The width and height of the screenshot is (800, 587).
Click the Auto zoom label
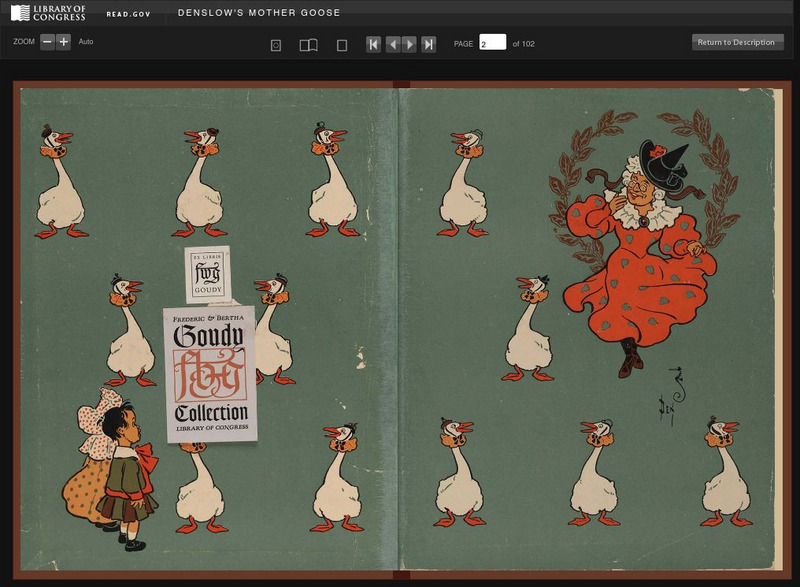[x=86, y=42]
